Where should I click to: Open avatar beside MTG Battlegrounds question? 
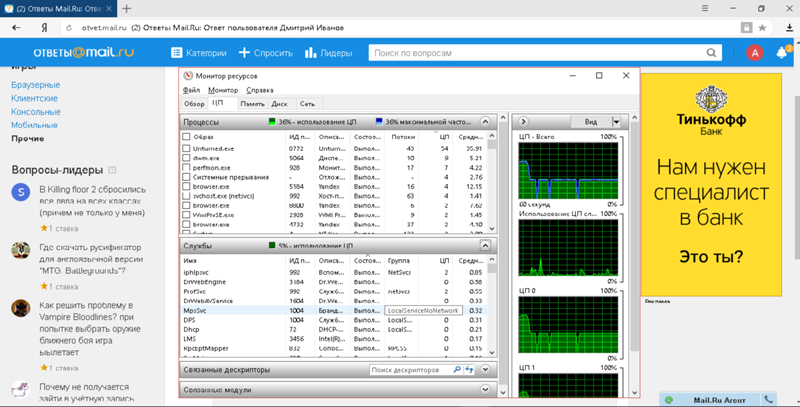click(x=21, y=250)
